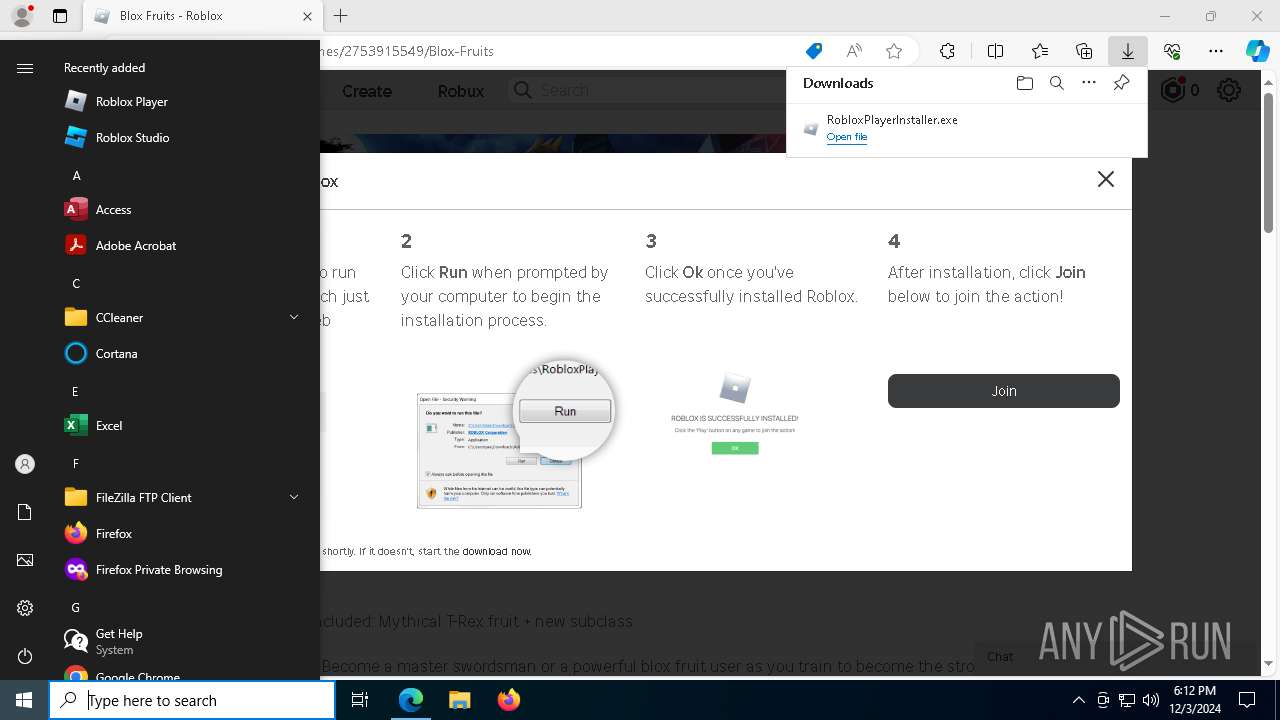Click the download now link

(496, 551)
